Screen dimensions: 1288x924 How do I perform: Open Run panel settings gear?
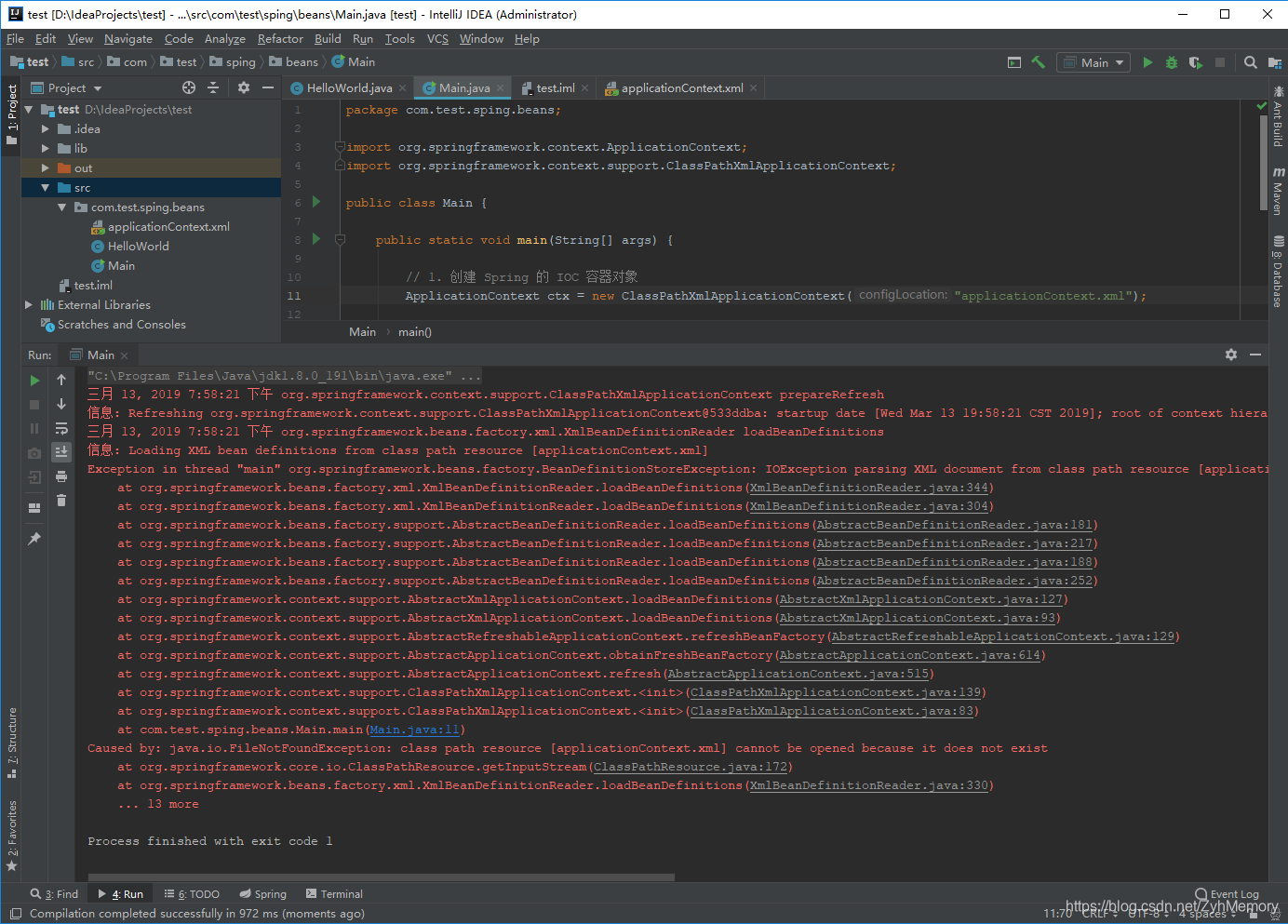click(1231, 355)
